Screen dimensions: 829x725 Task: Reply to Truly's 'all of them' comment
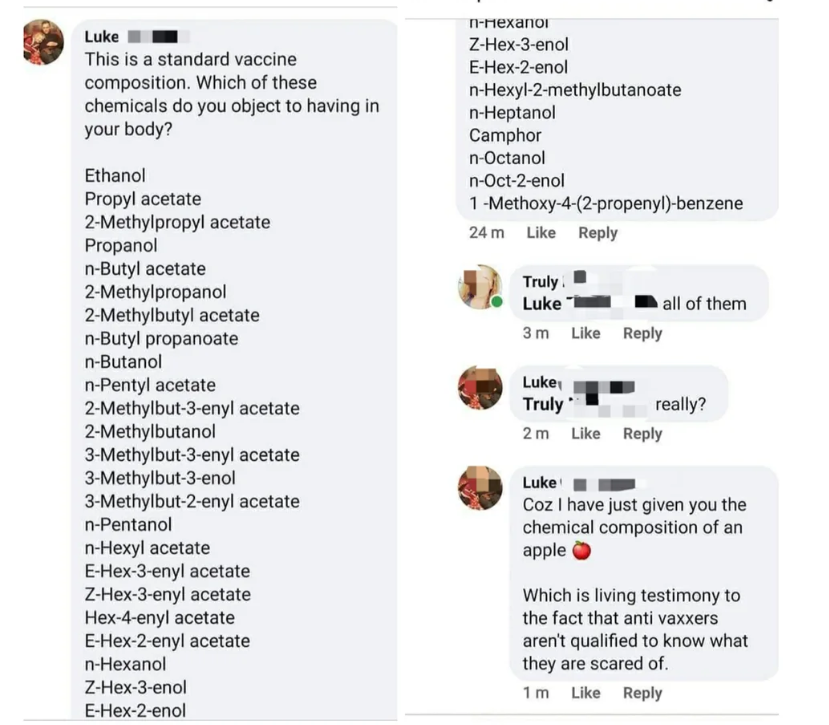(642, 333)
